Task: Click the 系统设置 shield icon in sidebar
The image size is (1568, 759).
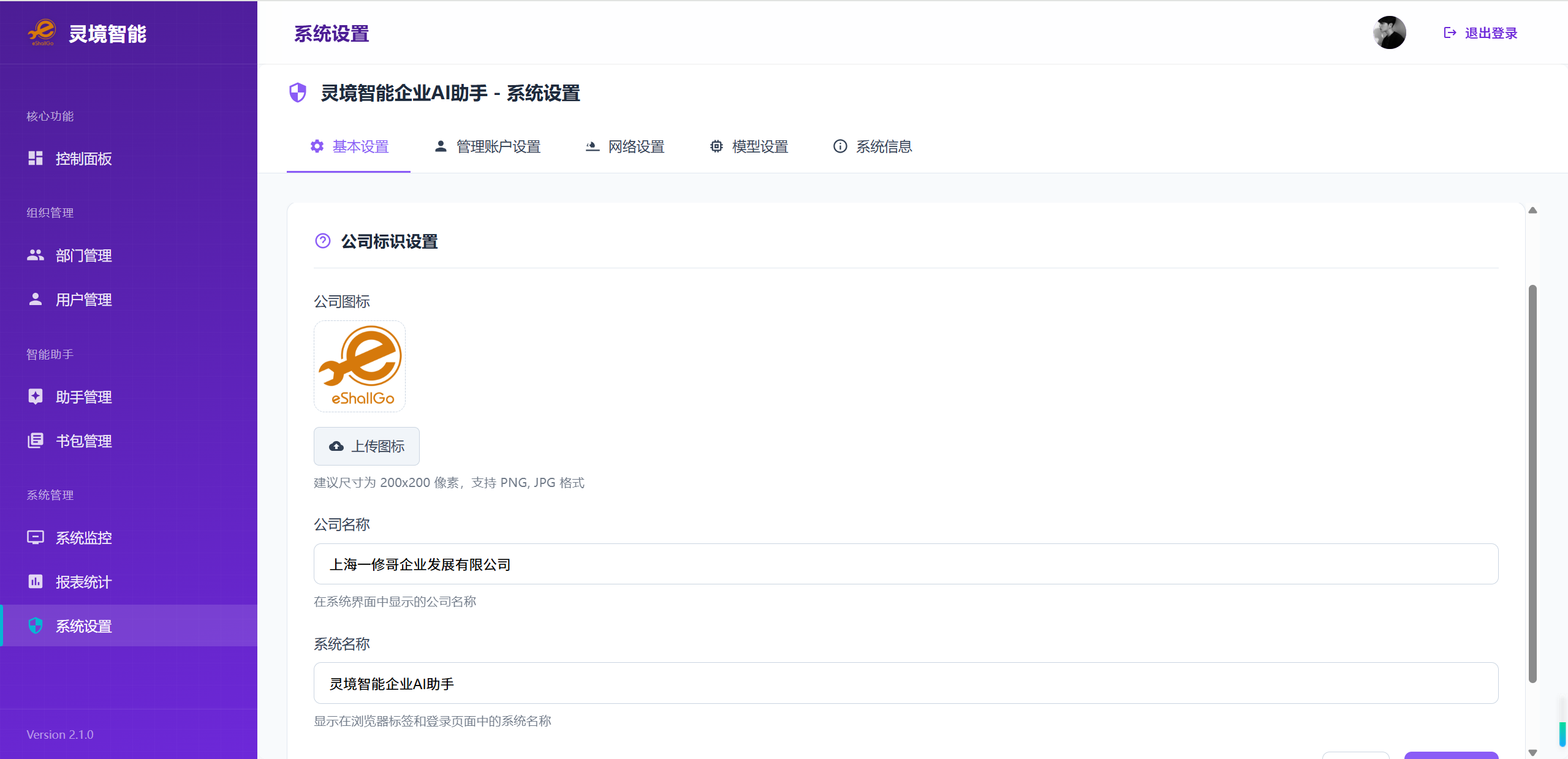Action: 36,626
